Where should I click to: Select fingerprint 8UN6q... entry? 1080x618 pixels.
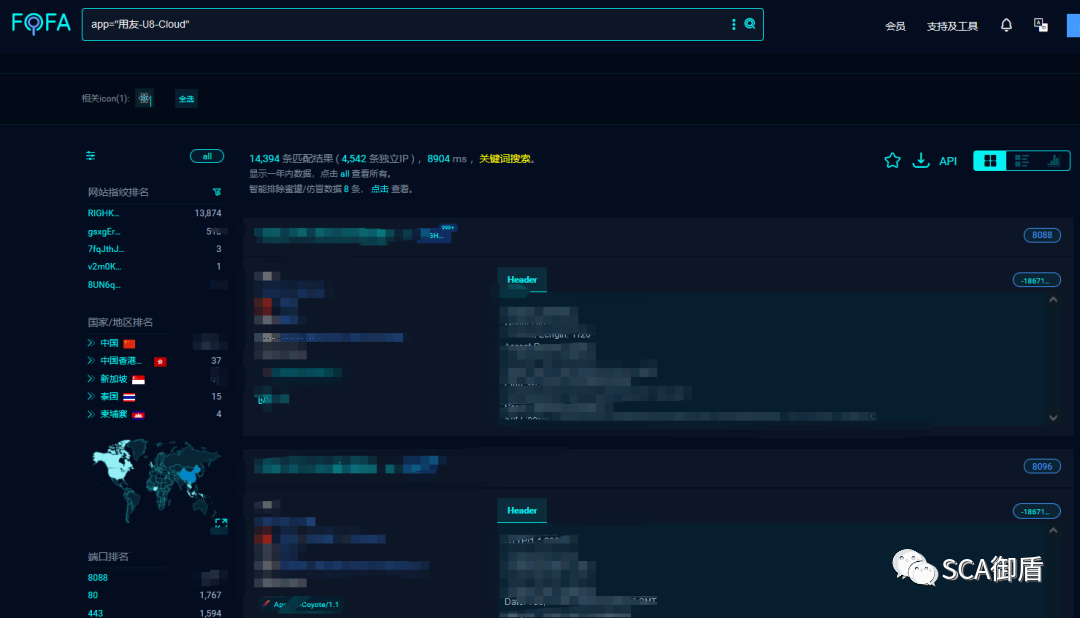coord(104,285)
